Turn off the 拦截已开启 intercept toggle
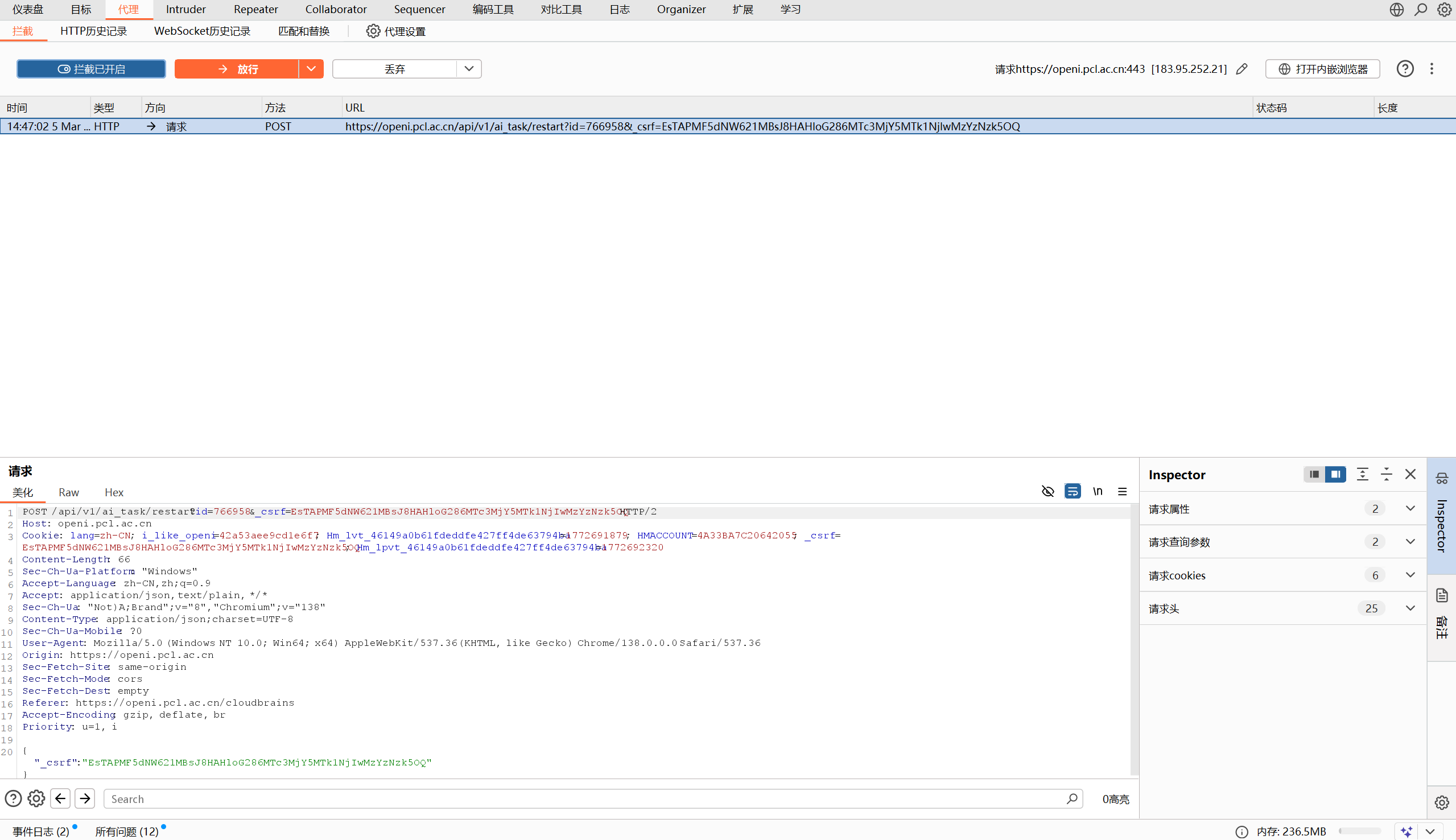1456x840 pixels. coord(91,69)
